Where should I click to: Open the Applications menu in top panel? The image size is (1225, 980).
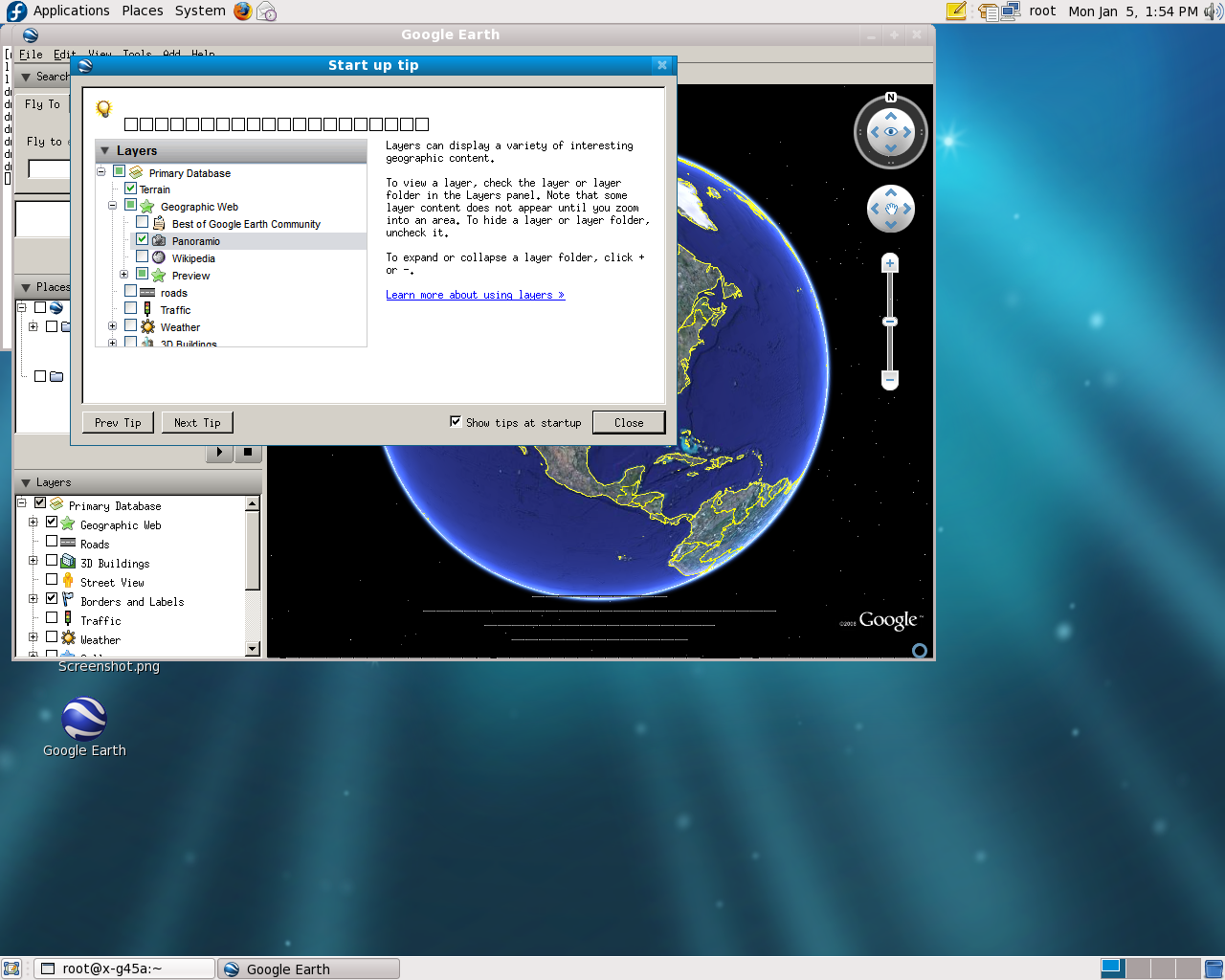point(71,11)
